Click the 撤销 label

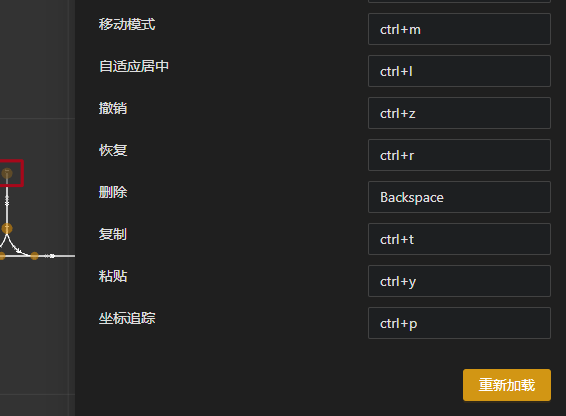113,108
